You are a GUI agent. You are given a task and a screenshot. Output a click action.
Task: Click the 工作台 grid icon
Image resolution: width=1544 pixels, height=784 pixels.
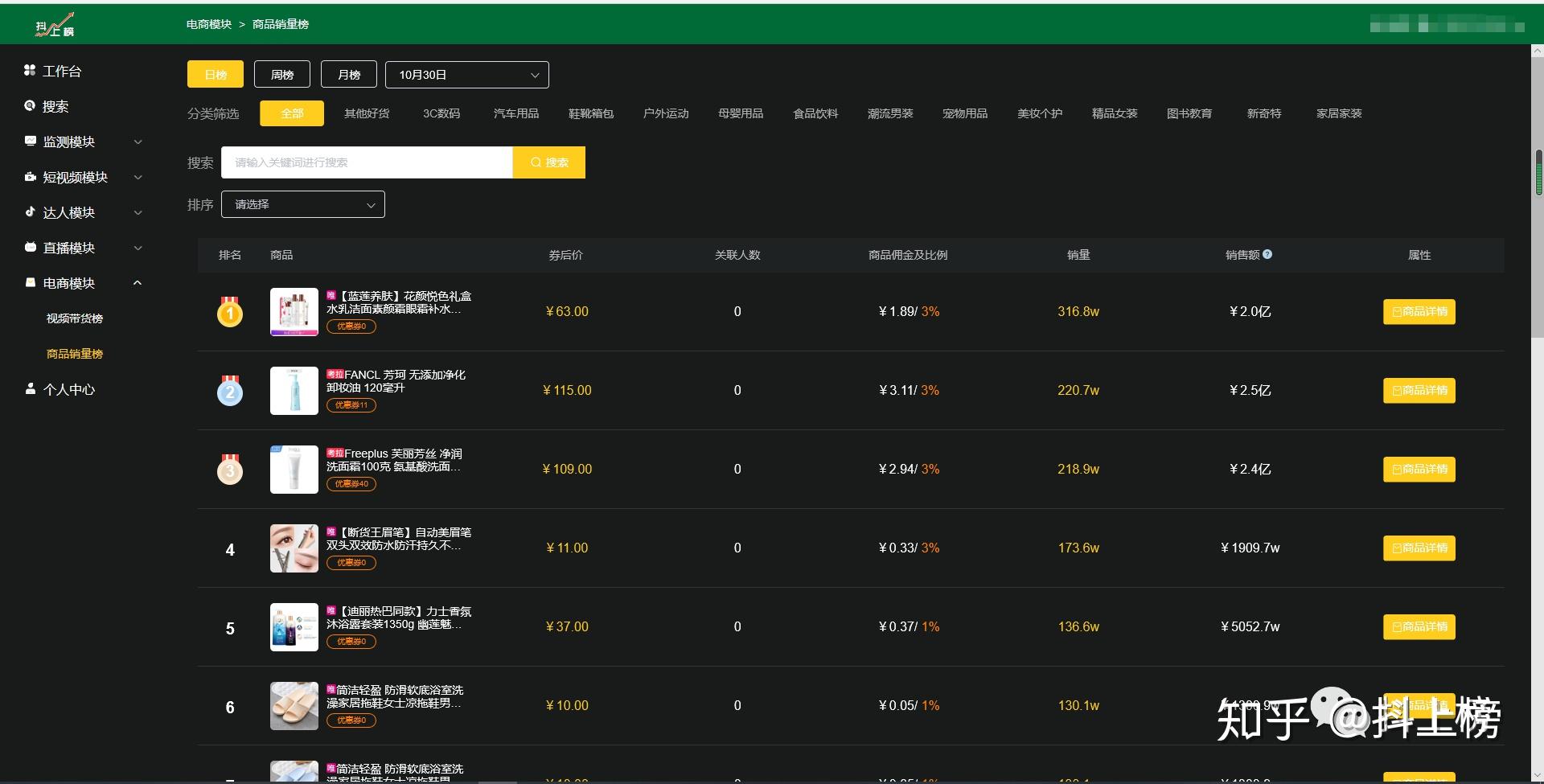coord(30,71)
